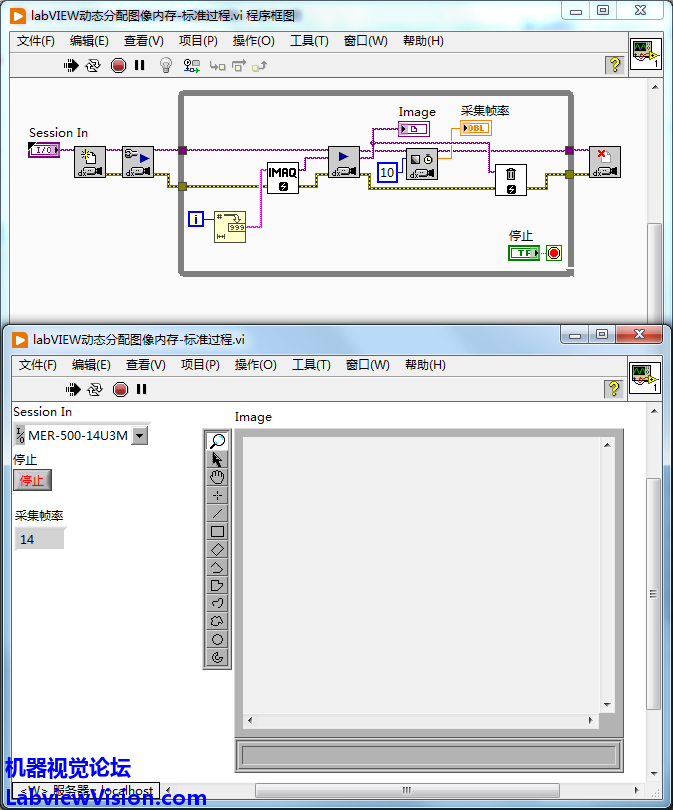Select the Pan hand tool in image palette
The width and height of the screenshot is (673, 810).
[x=217, y=477]
